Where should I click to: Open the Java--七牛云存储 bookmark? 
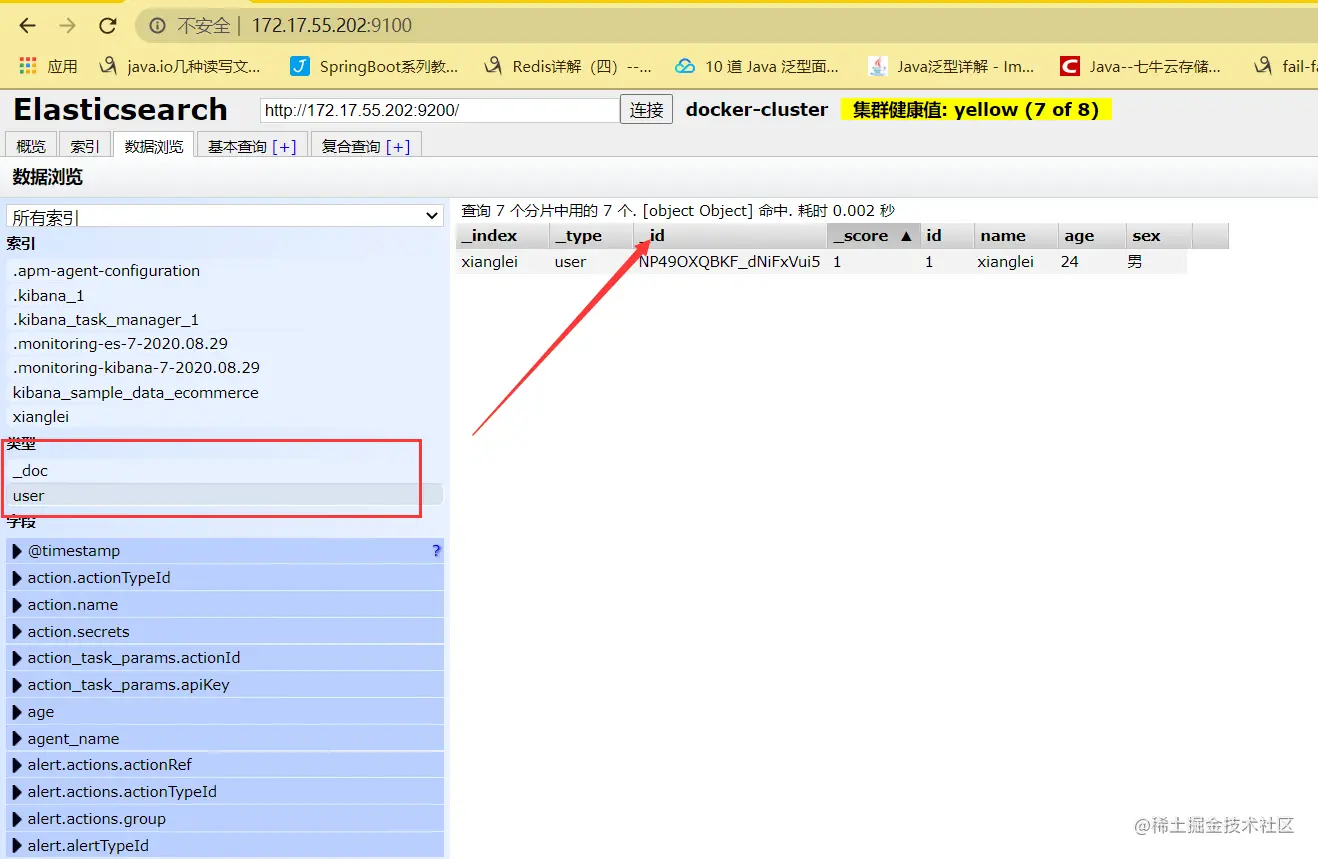pos(1141,66)
